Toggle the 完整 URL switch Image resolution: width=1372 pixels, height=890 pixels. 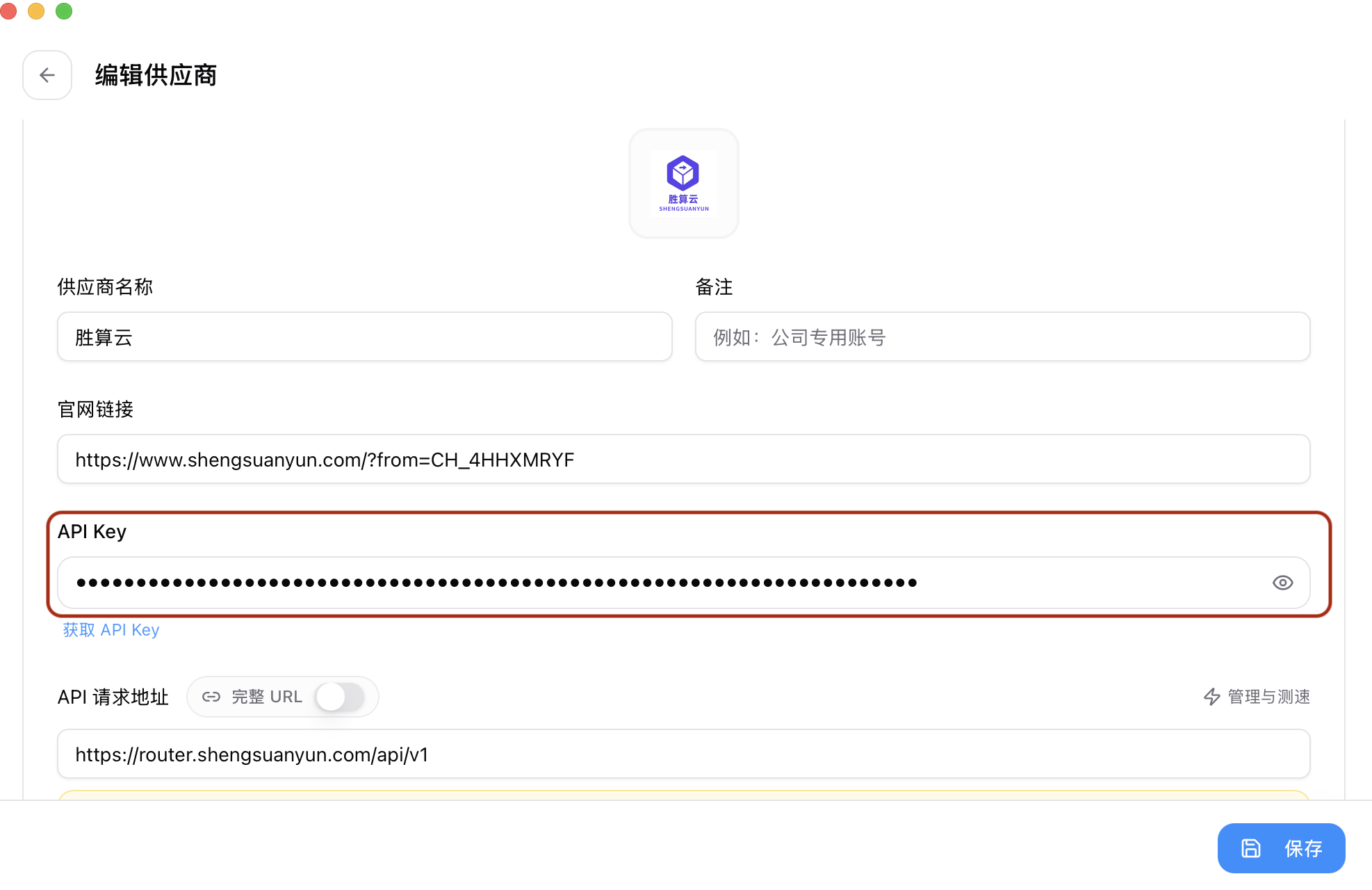[x=340, y=697]
